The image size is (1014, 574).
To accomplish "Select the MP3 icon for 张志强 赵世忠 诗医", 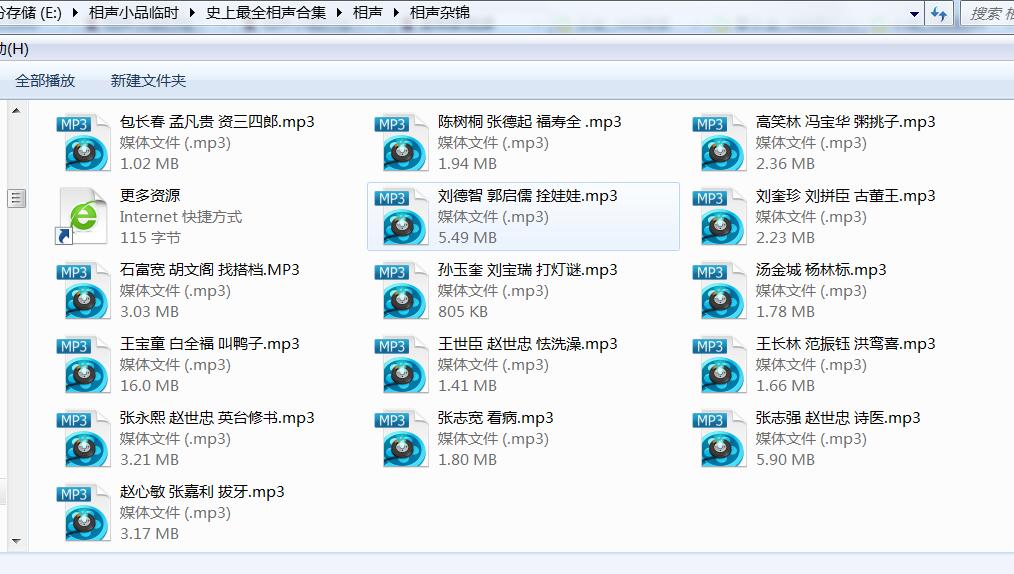I will pos(719,439).
